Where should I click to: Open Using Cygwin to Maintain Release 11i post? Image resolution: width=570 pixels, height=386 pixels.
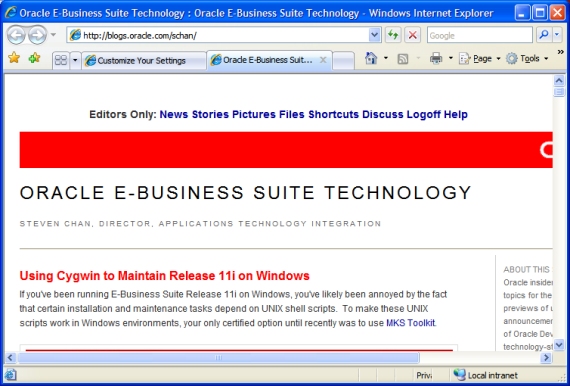pyautogui.click(x=164, y=276)
